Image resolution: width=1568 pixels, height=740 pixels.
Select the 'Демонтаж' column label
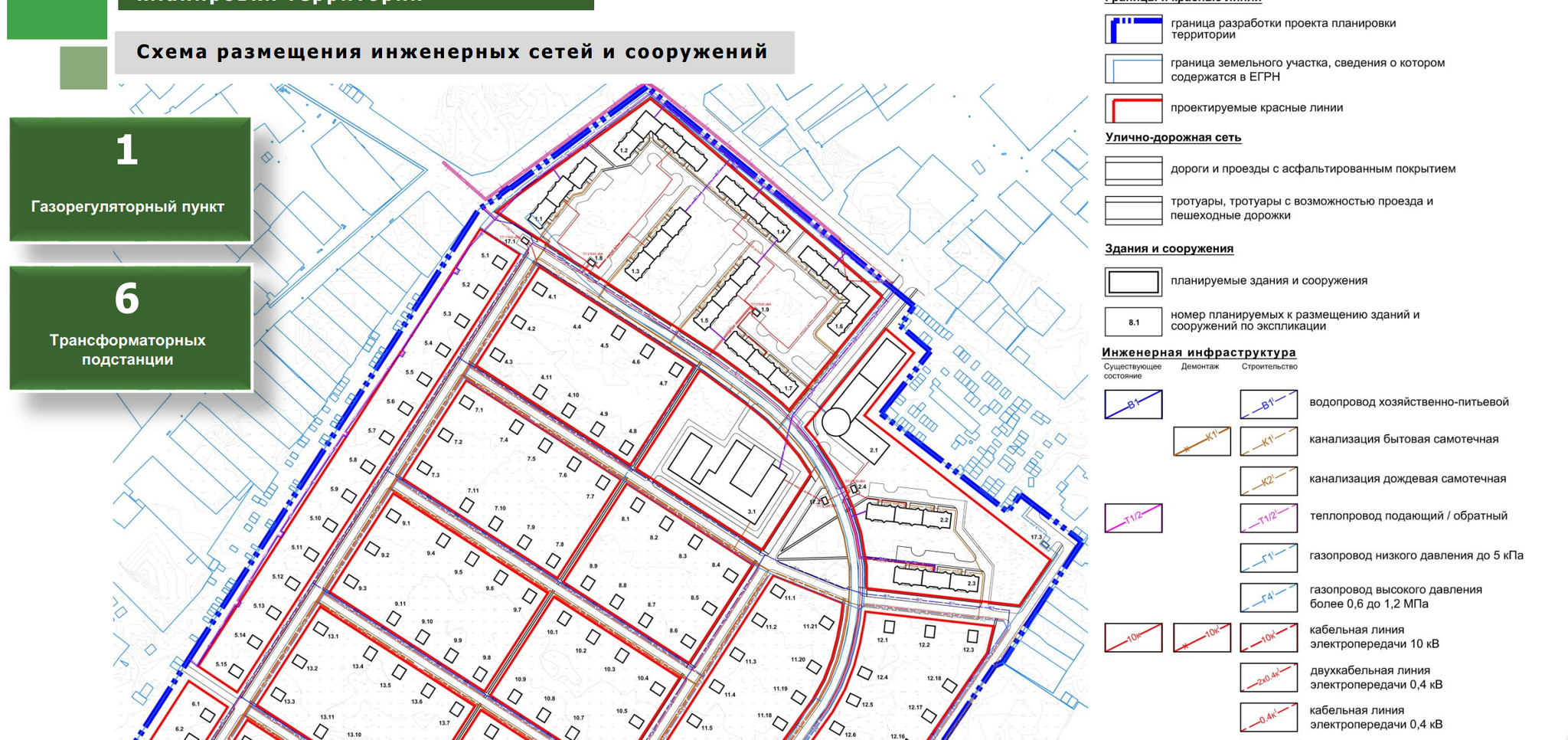tap(1200, 367)
